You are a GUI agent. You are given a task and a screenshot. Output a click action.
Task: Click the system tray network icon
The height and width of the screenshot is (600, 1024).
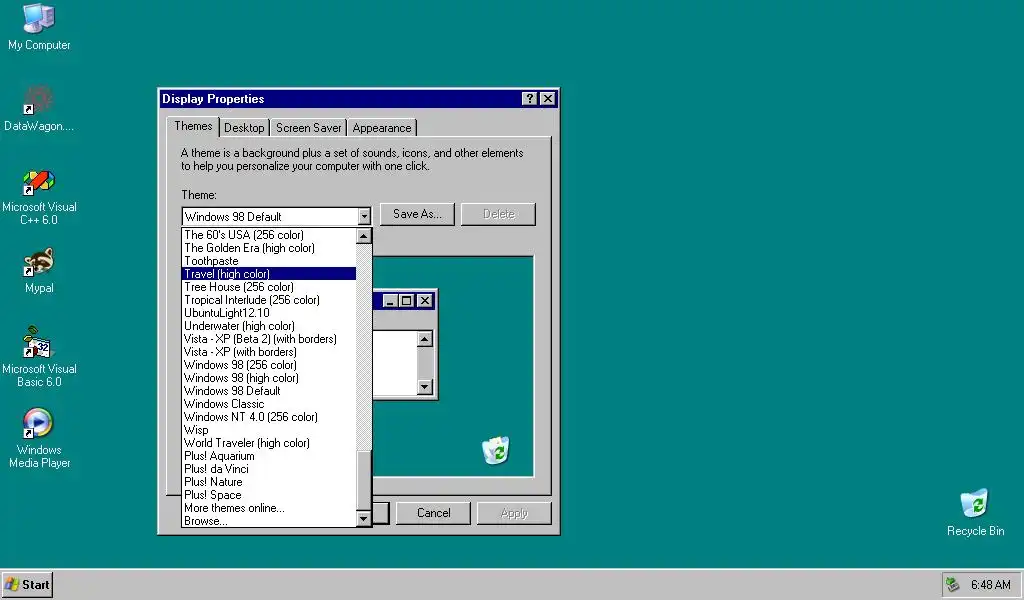click(x=953, y=585)
